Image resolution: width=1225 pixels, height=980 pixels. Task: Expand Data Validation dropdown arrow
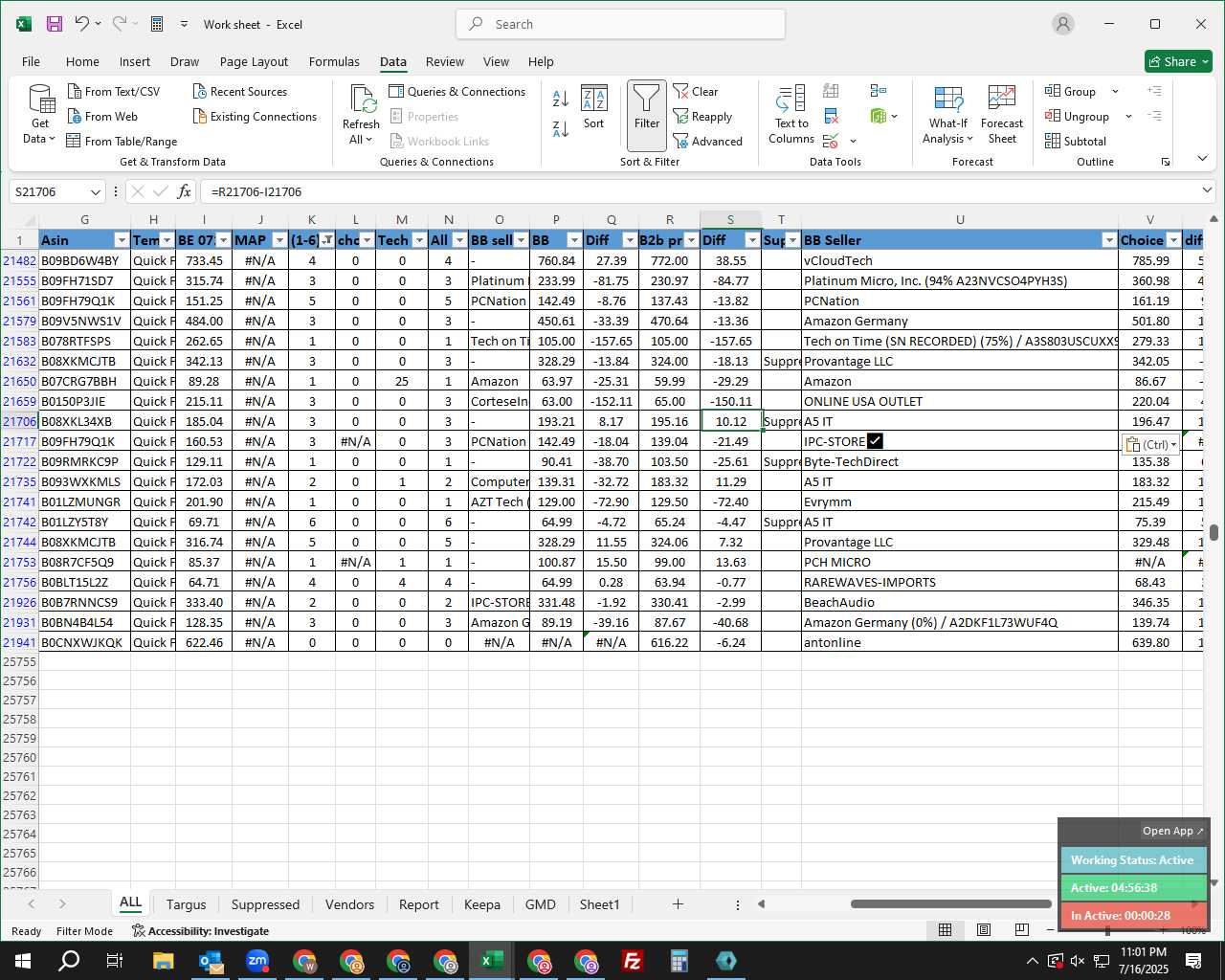[x=853, y=141]
